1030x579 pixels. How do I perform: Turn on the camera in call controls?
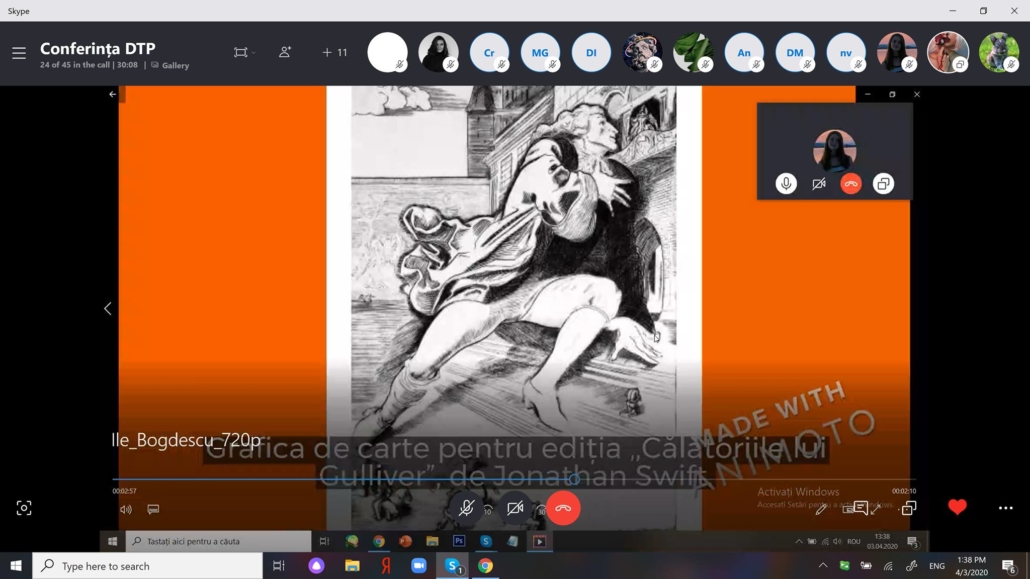click(515, 508)
